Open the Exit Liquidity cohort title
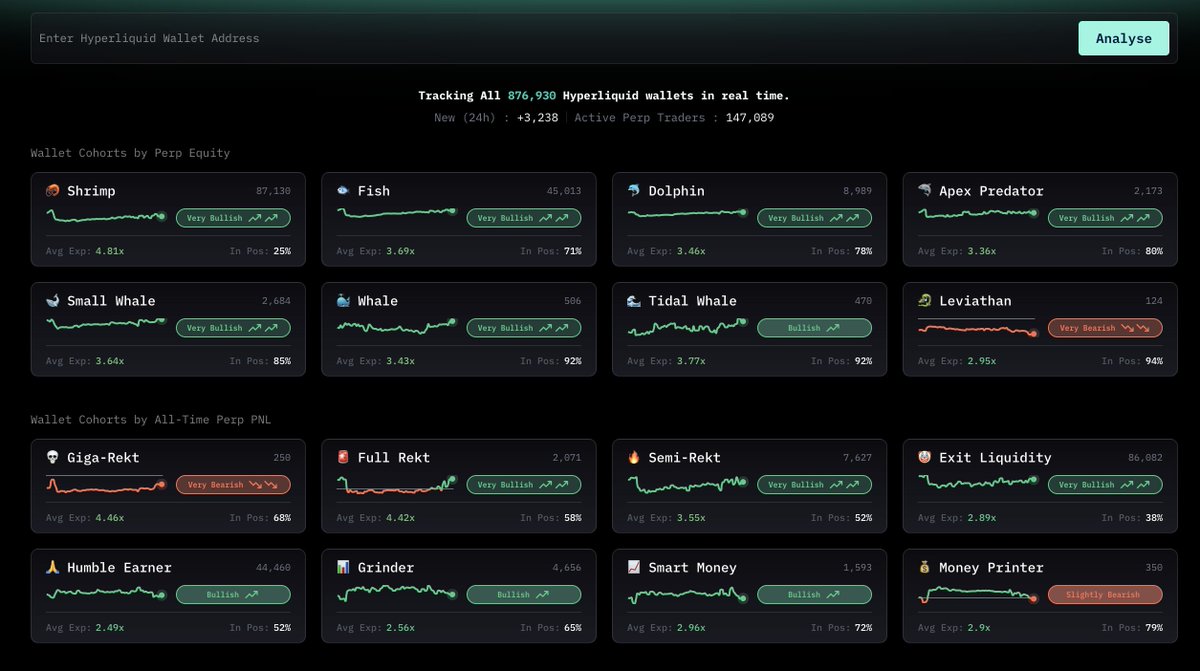Image resolution: width=1200 pixels, height=671 pixels. (x=995, y=458)
